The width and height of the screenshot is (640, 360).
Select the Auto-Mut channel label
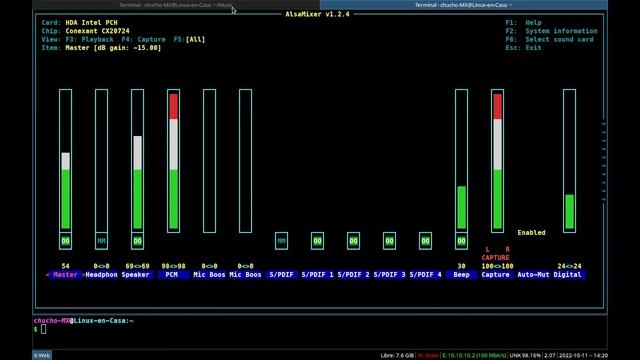[x=533, y=275]
